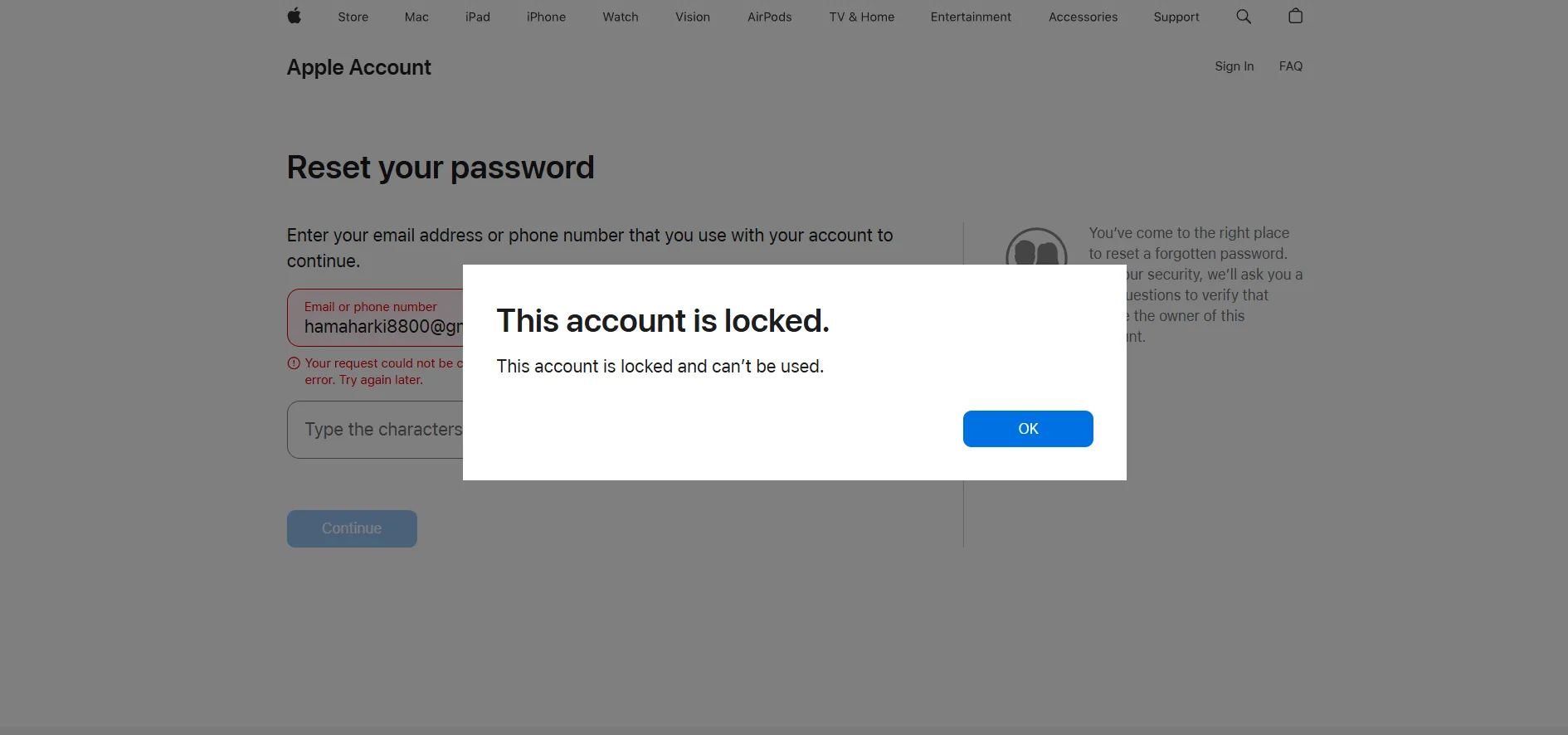Focus the Email or phone number field

click(x=375, y=318)
